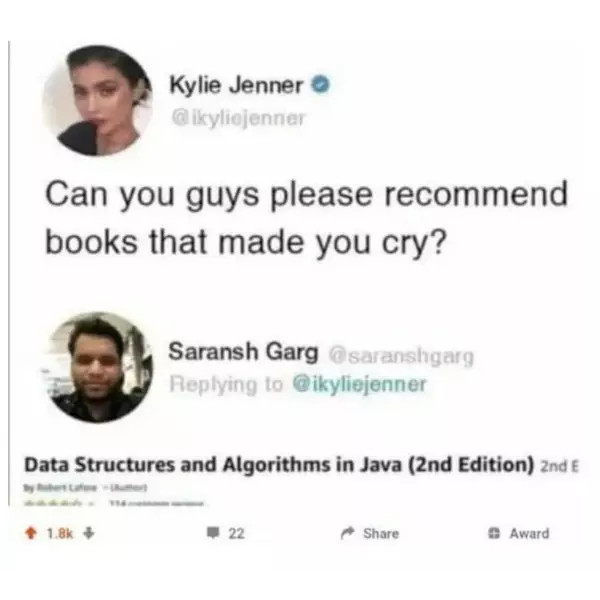Click the Award button label
The height and width of the screenshot is (600, 600).
click(x=529, y=533)
